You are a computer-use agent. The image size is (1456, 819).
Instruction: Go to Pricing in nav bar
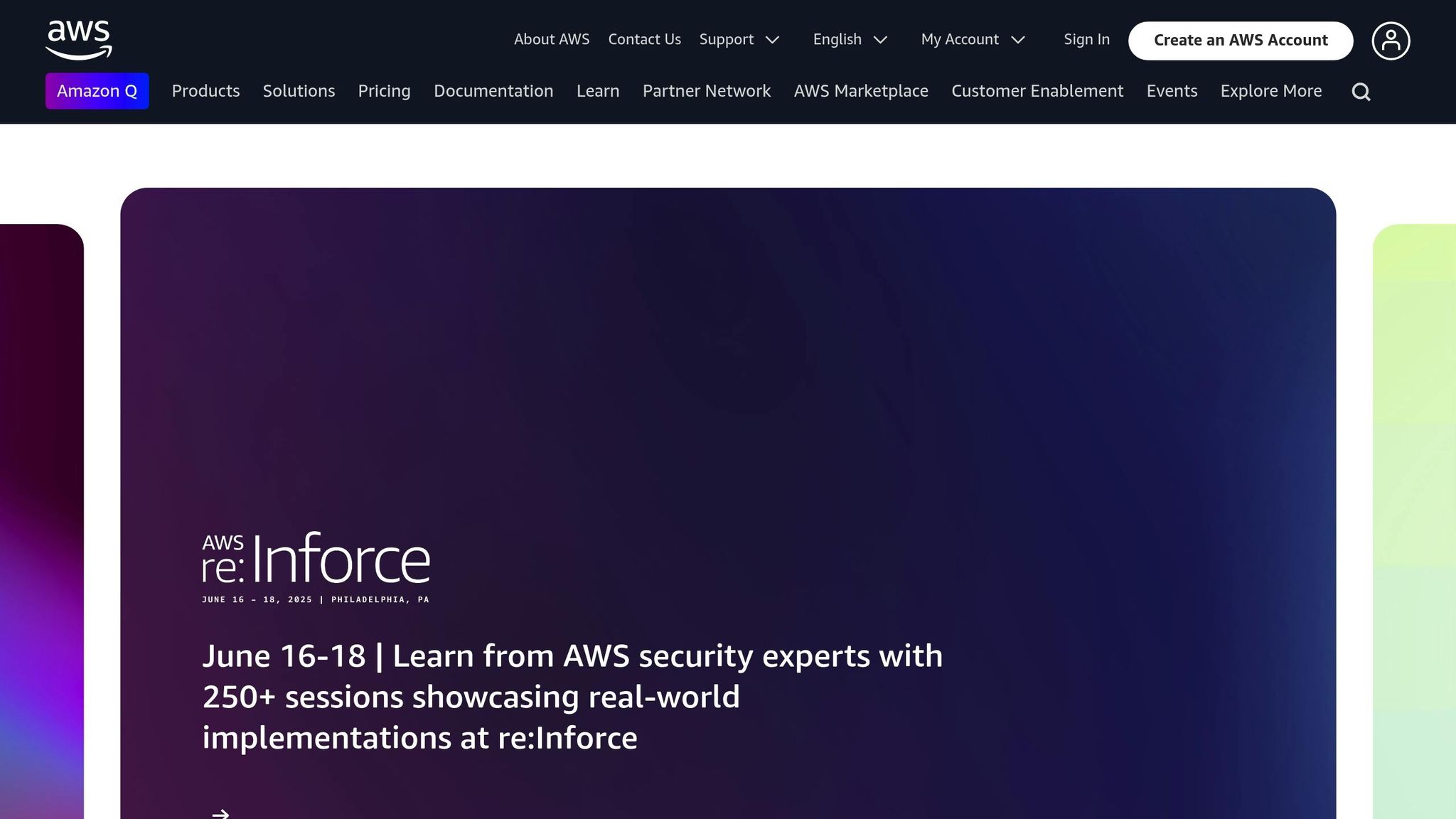coord(384,91)
